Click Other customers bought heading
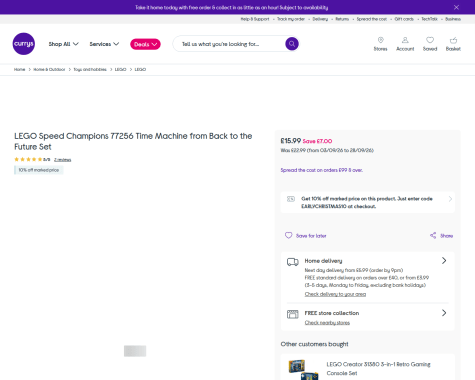The height and width of the screenshot is (380, 475). point(314,344)
